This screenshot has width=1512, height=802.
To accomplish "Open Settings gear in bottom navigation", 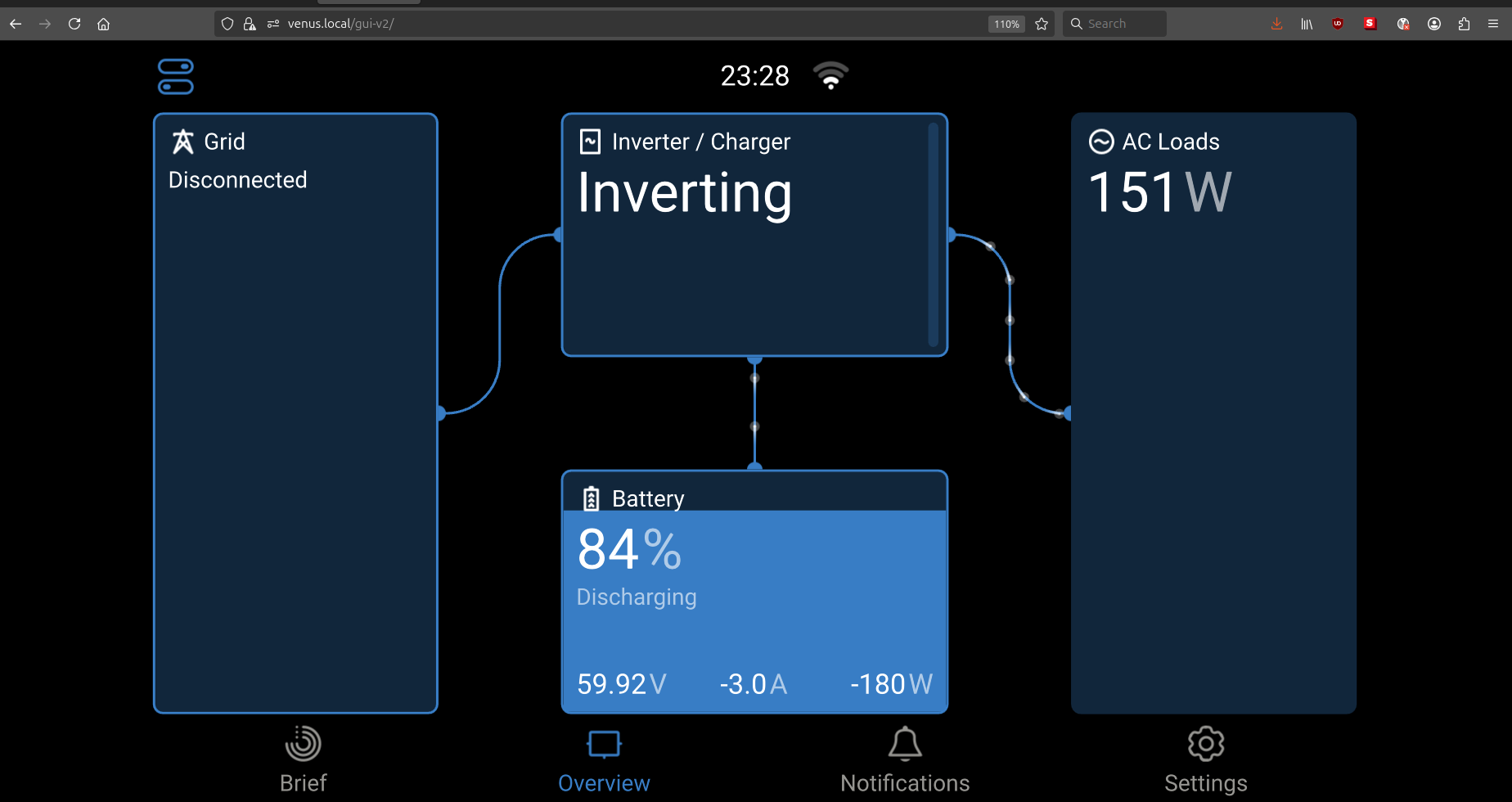I will 1206,760.
